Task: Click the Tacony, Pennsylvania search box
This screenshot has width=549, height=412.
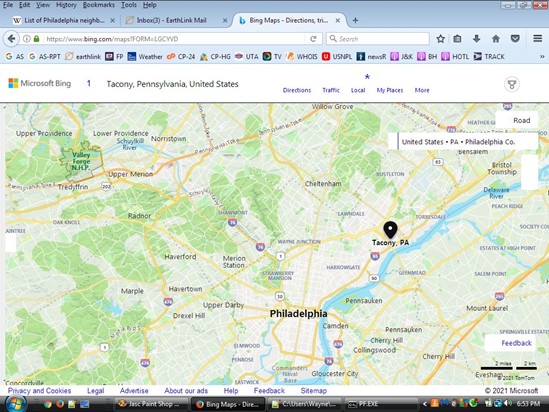Action: click(x=172, y=84)
